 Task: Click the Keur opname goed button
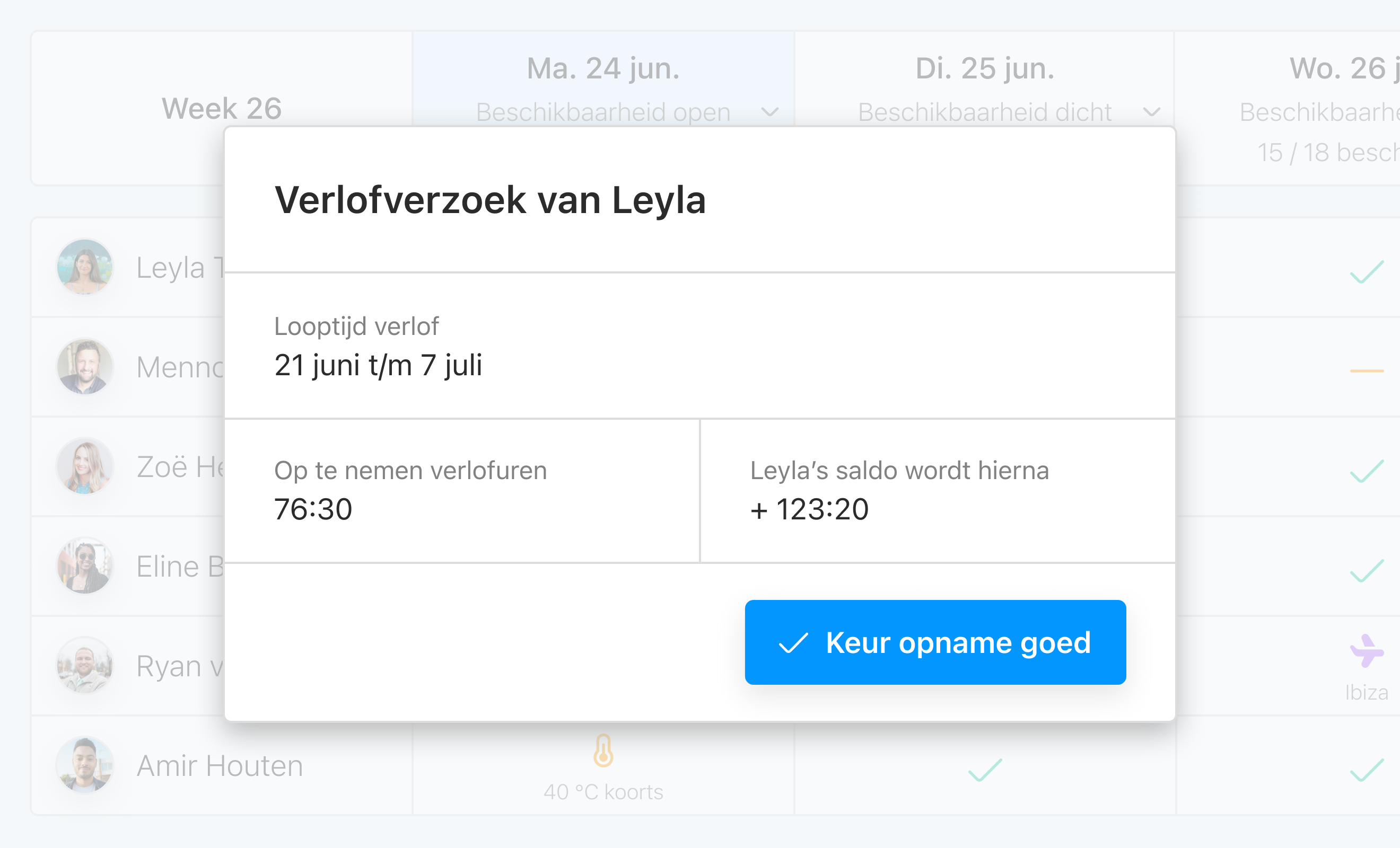(934, 642)
